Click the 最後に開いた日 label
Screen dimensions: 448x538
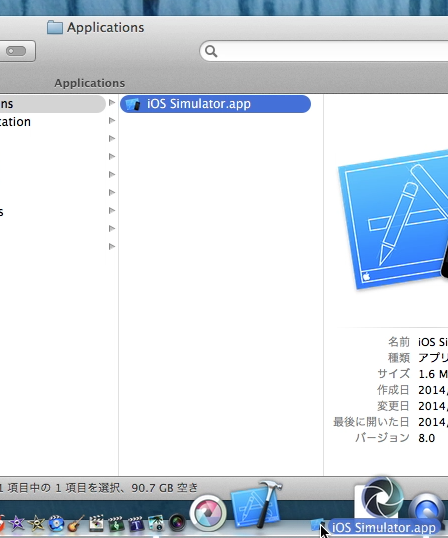[x=372, y=422]
